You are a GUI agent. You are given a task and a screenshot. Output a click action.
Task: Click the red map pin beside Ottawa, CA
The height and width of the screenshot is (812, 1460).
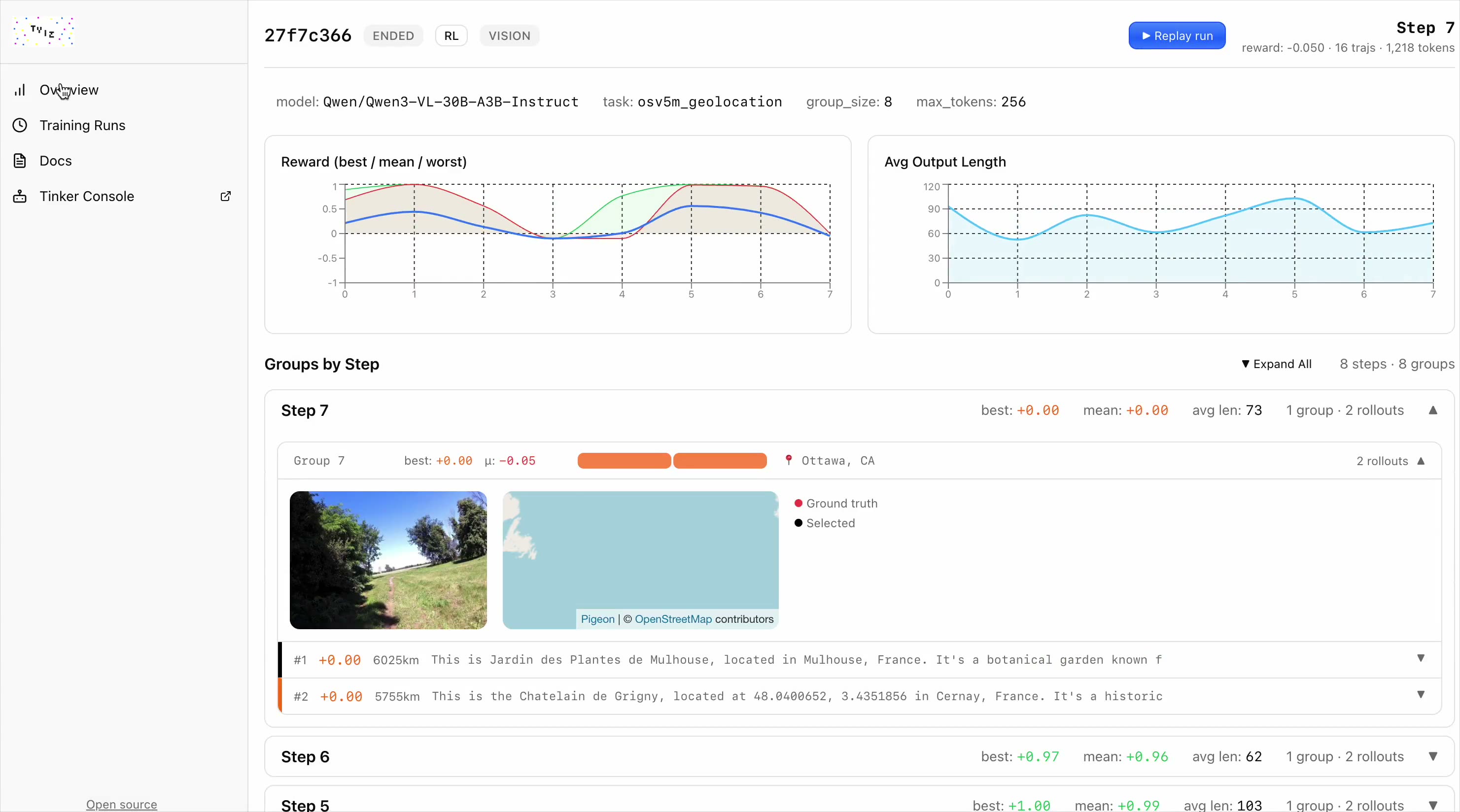pos(788,460)
